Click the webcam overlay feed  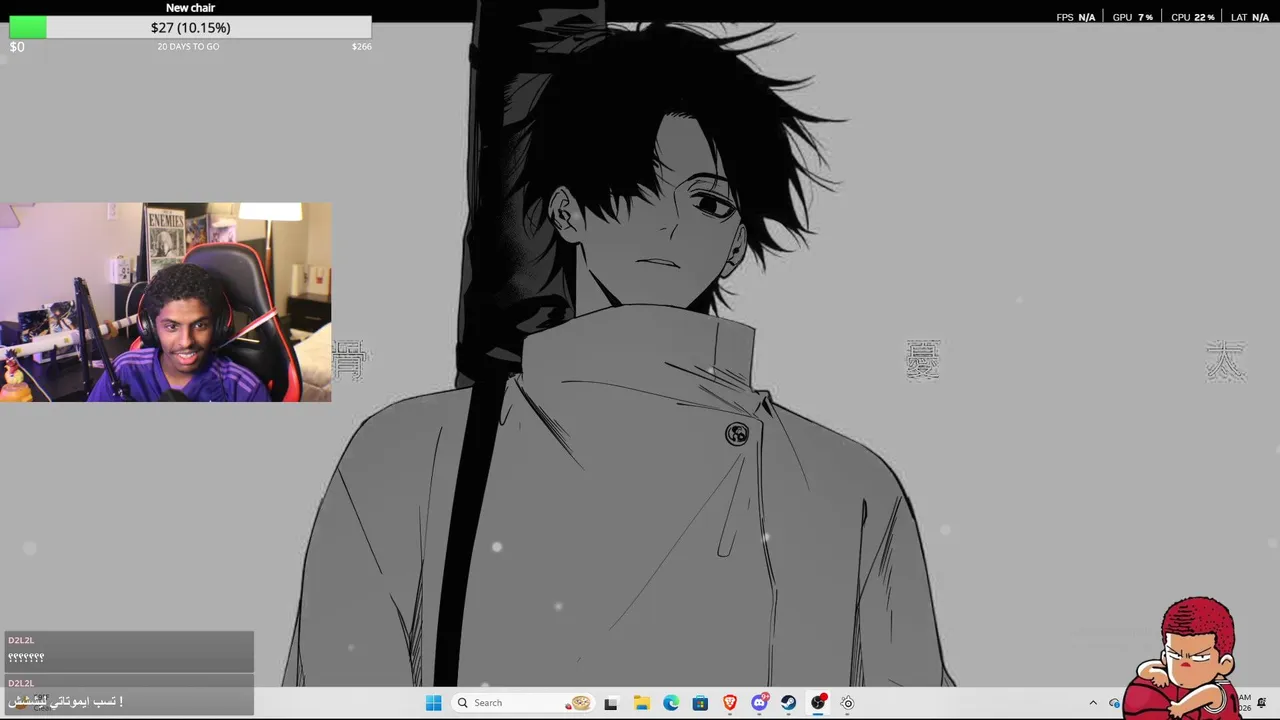point(165,302)
